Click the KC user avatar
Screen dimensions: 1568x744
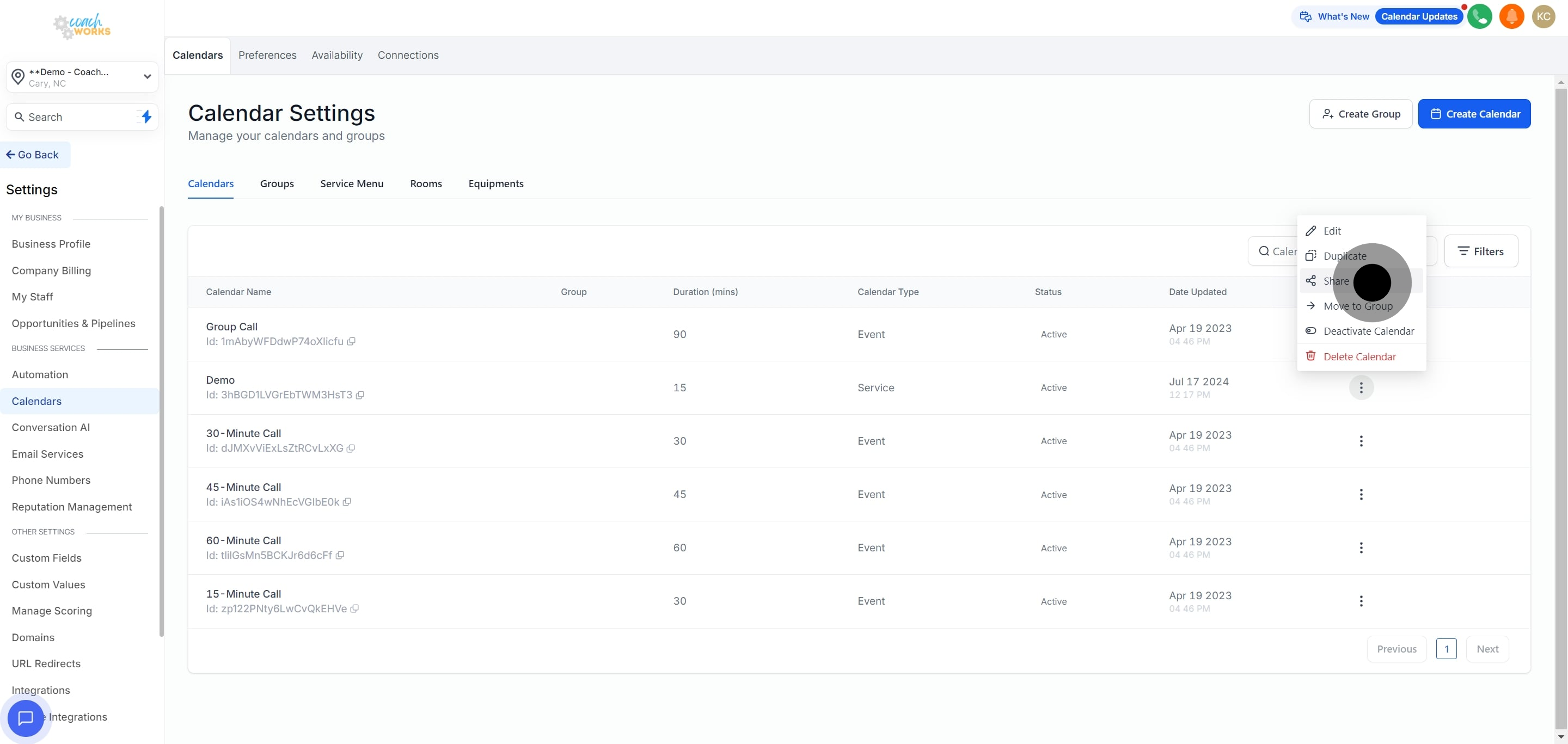(x=1543, y=16)
